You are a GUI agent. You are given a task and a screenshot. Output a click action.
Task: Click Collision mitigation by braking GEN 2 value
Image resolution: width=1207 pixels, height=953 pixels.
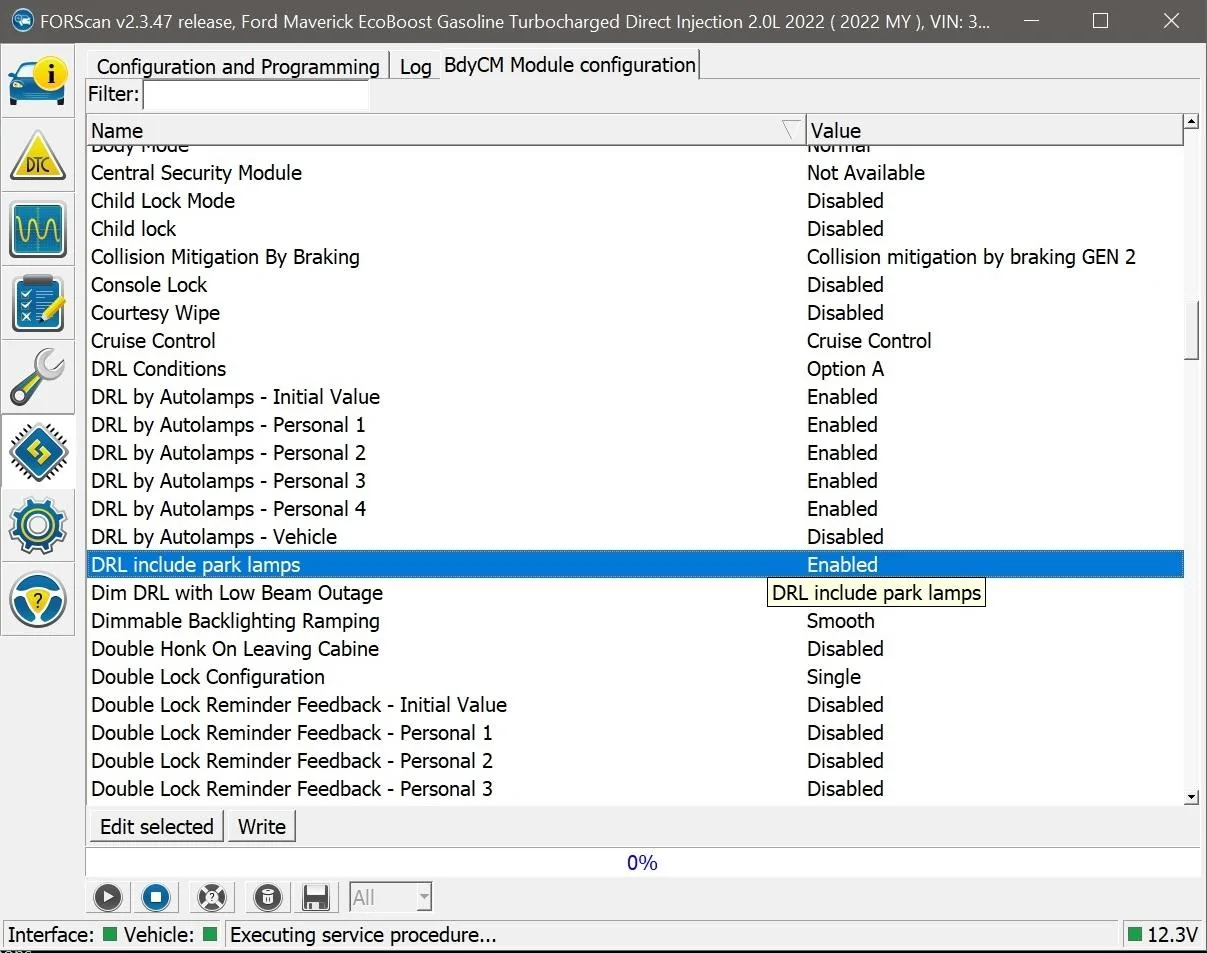(971, 257)
